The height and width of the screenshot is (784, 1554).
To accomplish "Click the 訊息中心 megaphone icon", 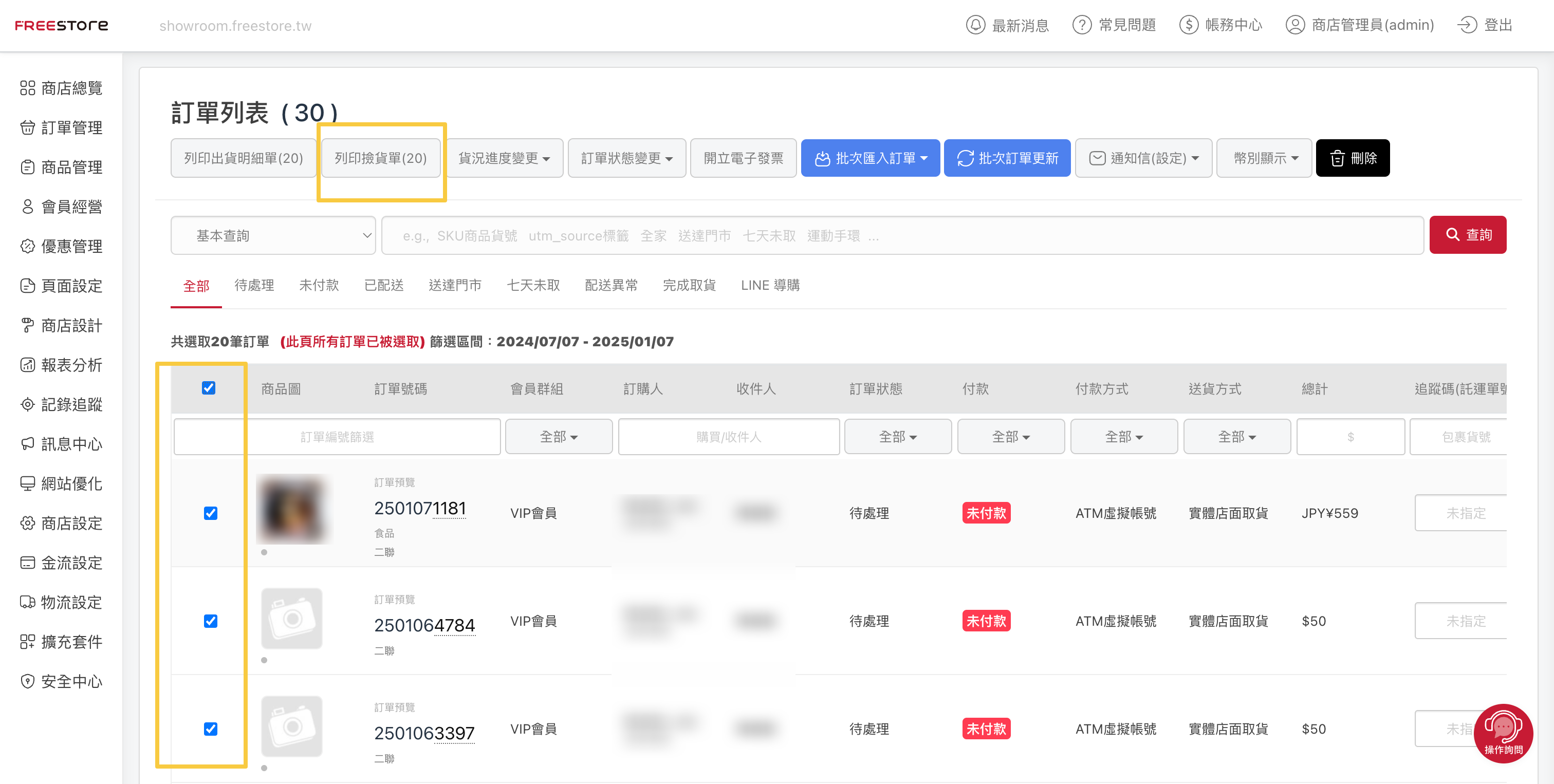I will [28, 444].
